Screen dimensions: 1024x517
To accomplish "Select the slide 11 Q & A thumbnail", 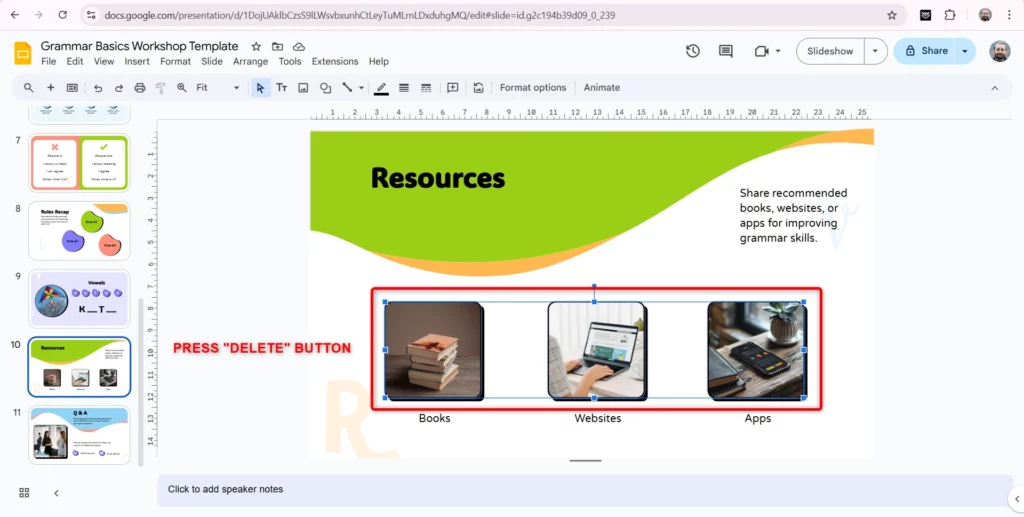I will coord(80,435).
